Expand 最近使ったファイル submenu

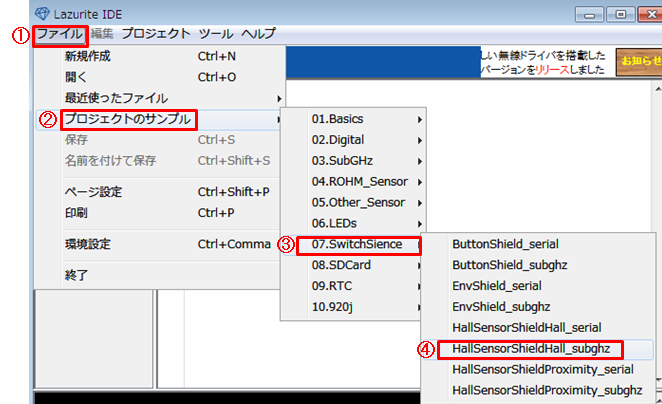160,98
